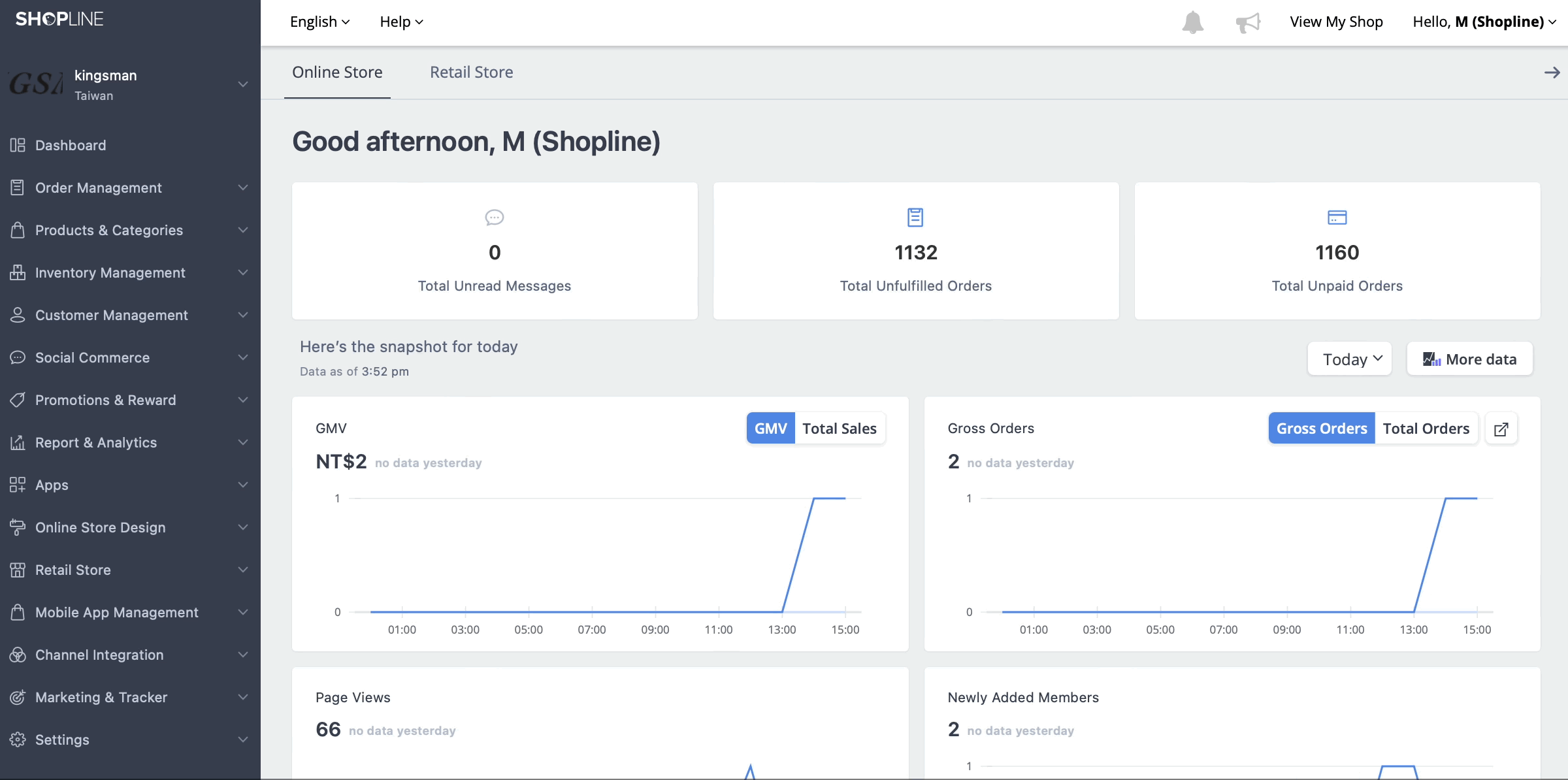Viewport: 1568px width, 780px height.
Task: Click the tab bar right arrow icon
Action: [1552, 73]
